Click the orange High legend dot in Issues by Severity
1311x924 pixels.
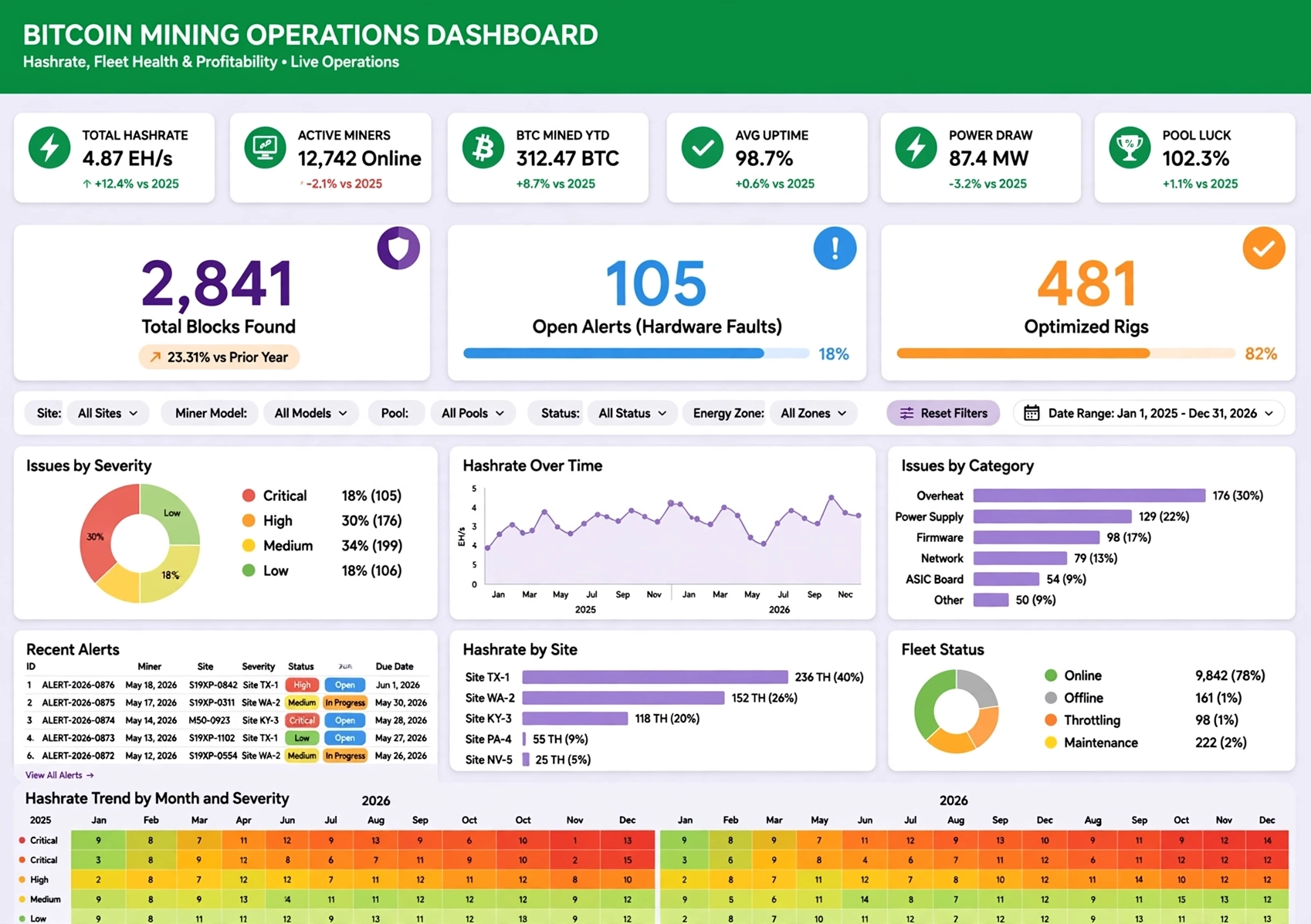[x=249, y=520]
